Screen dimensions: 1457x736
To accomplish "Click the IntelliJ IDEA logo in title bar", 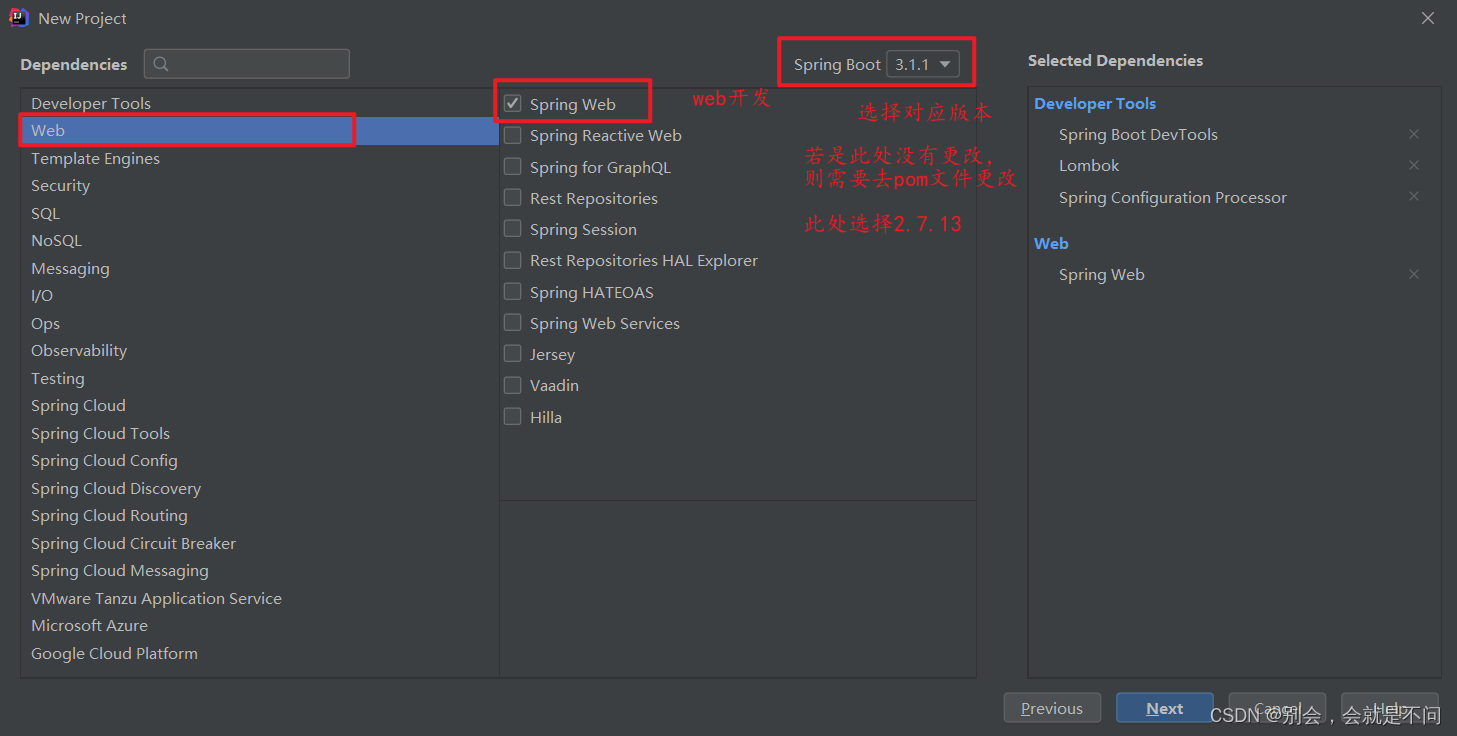I will (19, 18).
